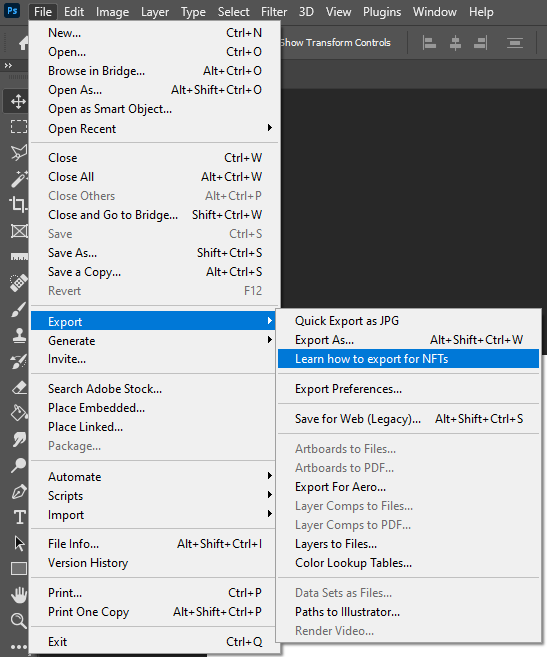Select the Frame tool

18,231
